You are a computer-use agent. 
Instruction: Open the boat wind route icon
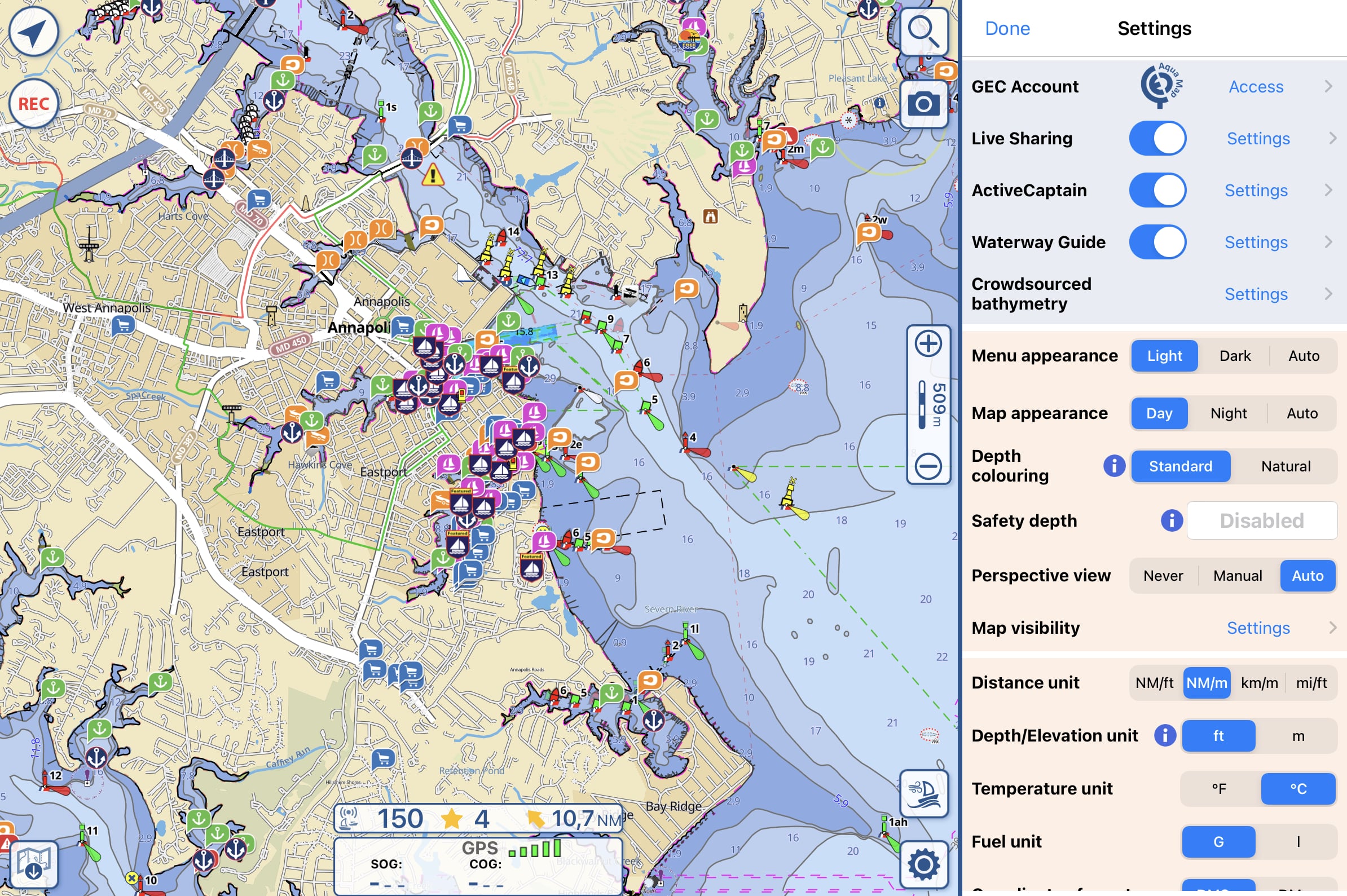coord(923,793)
